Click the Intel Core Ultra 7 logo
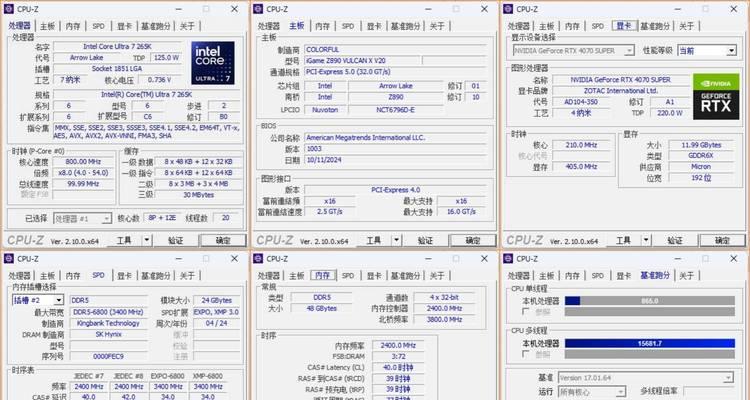This screenshot has height=400, width=750. 213,63
